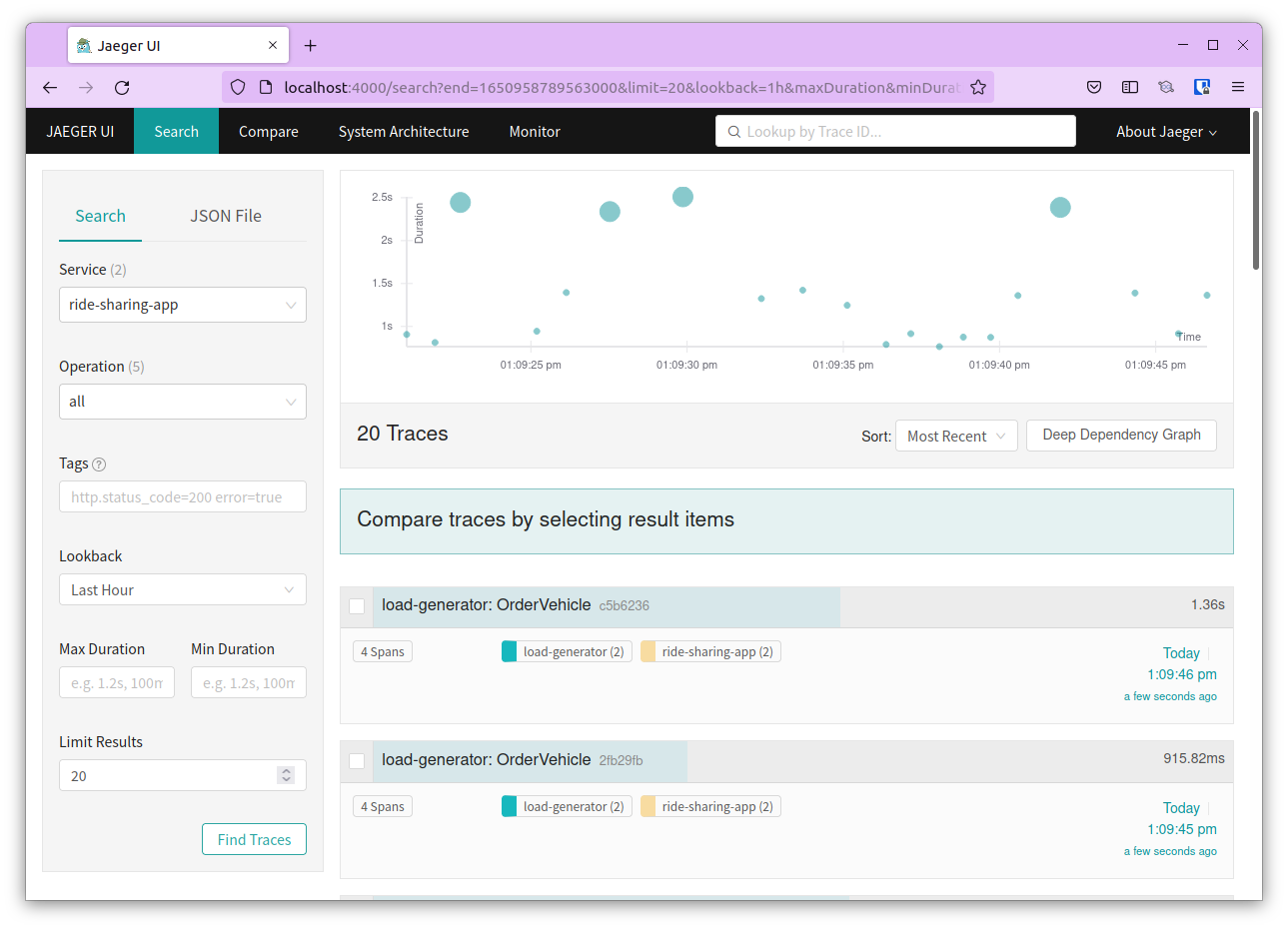
Task: Click the Lookup by Trace ID search field
Action: coord(895,132)
